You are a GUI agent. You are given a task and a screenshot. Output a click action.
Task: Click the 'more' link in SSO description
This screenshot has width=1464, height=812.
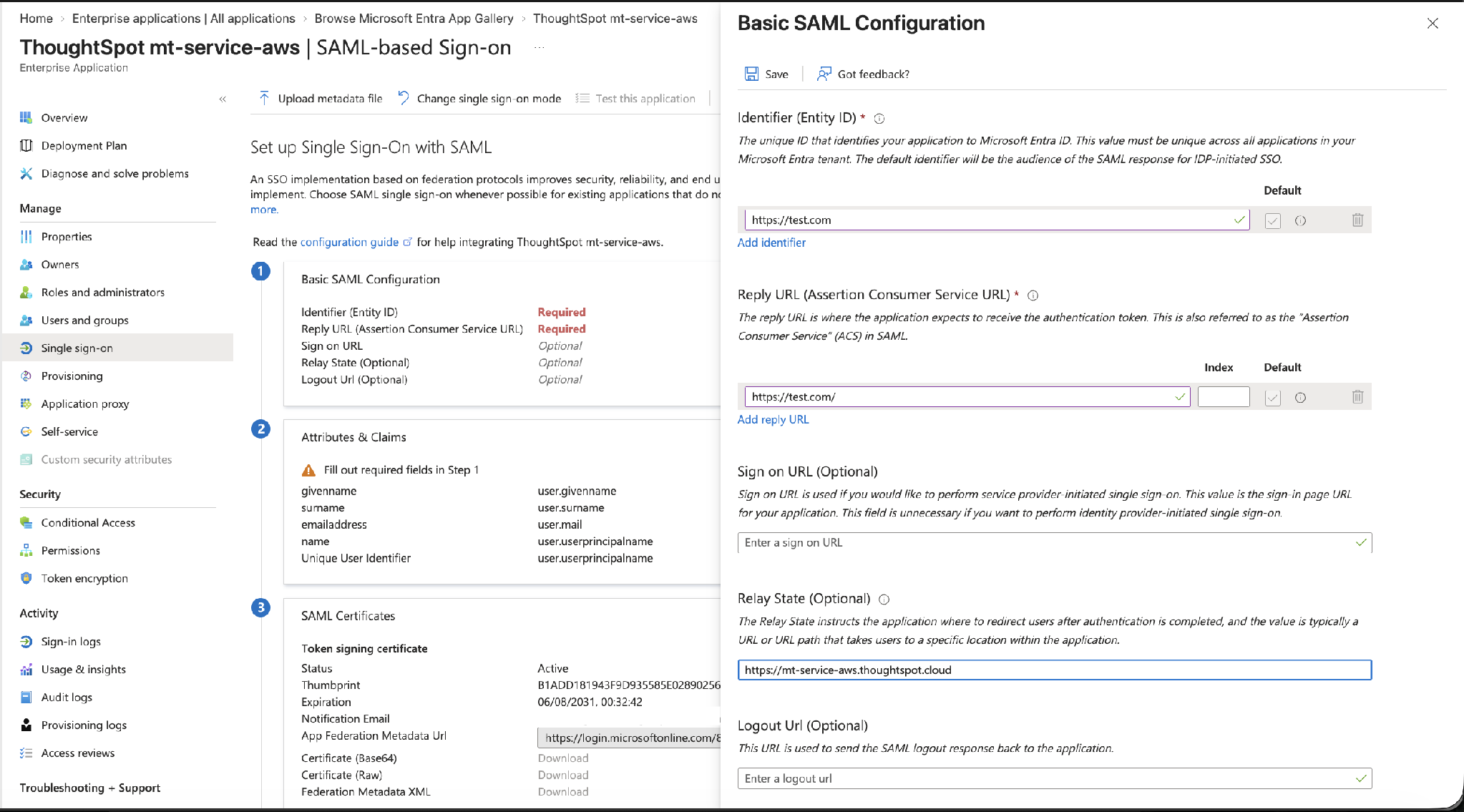[263, 210]
